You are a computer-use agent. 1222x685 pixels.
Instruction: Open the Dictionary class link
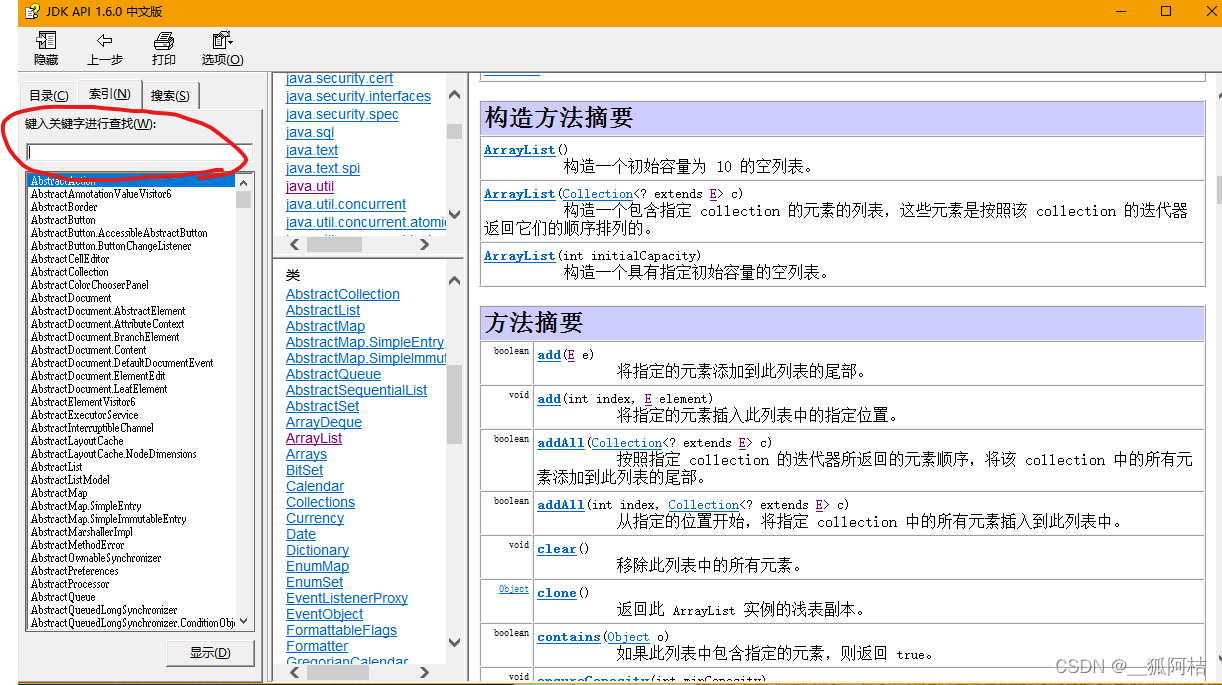click(317, 549)
